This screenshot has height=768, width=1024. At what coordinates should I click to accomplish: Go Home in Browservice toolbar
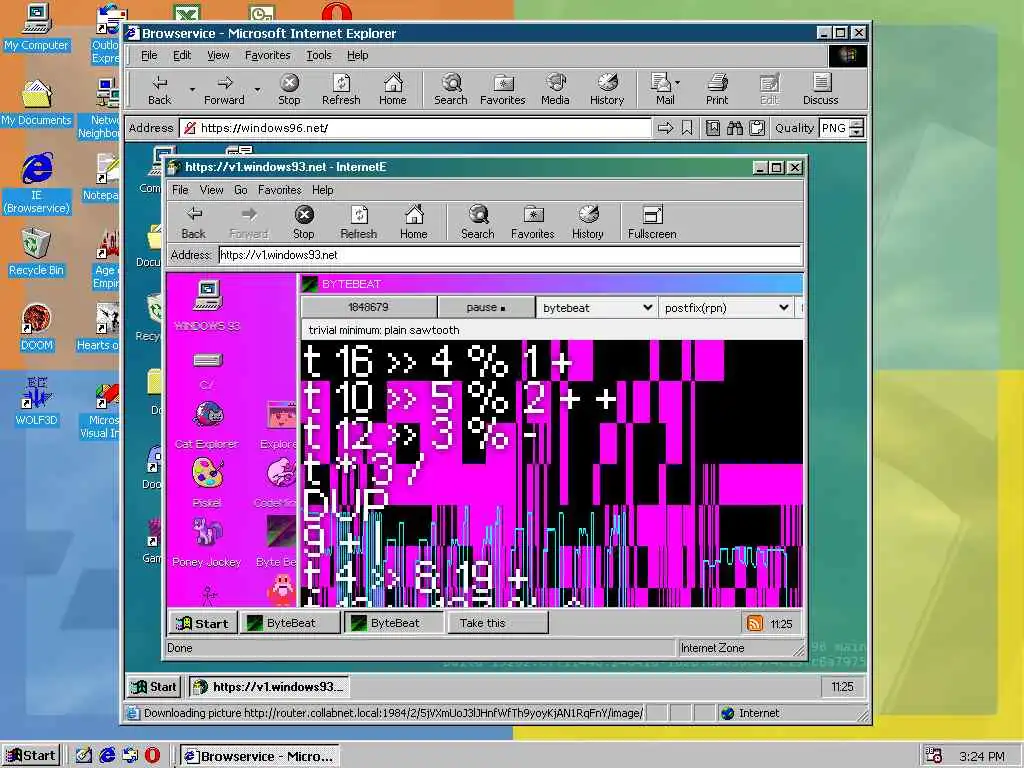392,90
